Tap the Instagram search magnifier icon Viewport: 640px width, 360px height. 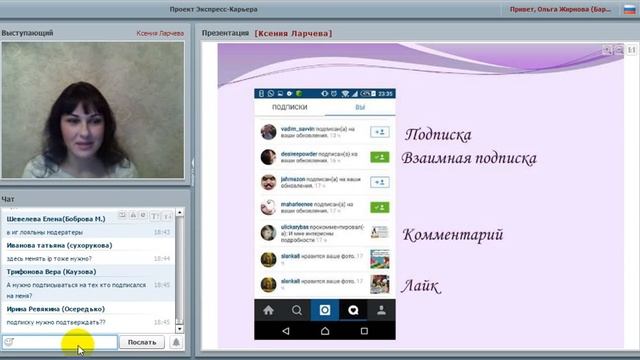297,310
